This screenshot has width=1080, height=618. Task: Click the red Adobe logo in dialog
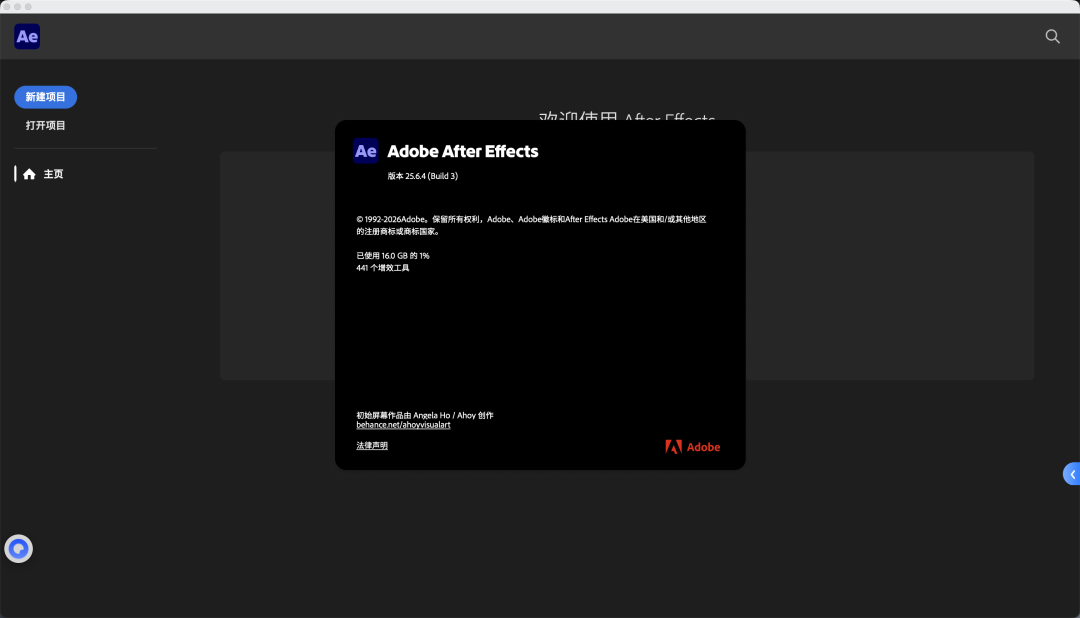tap(692, 447)
